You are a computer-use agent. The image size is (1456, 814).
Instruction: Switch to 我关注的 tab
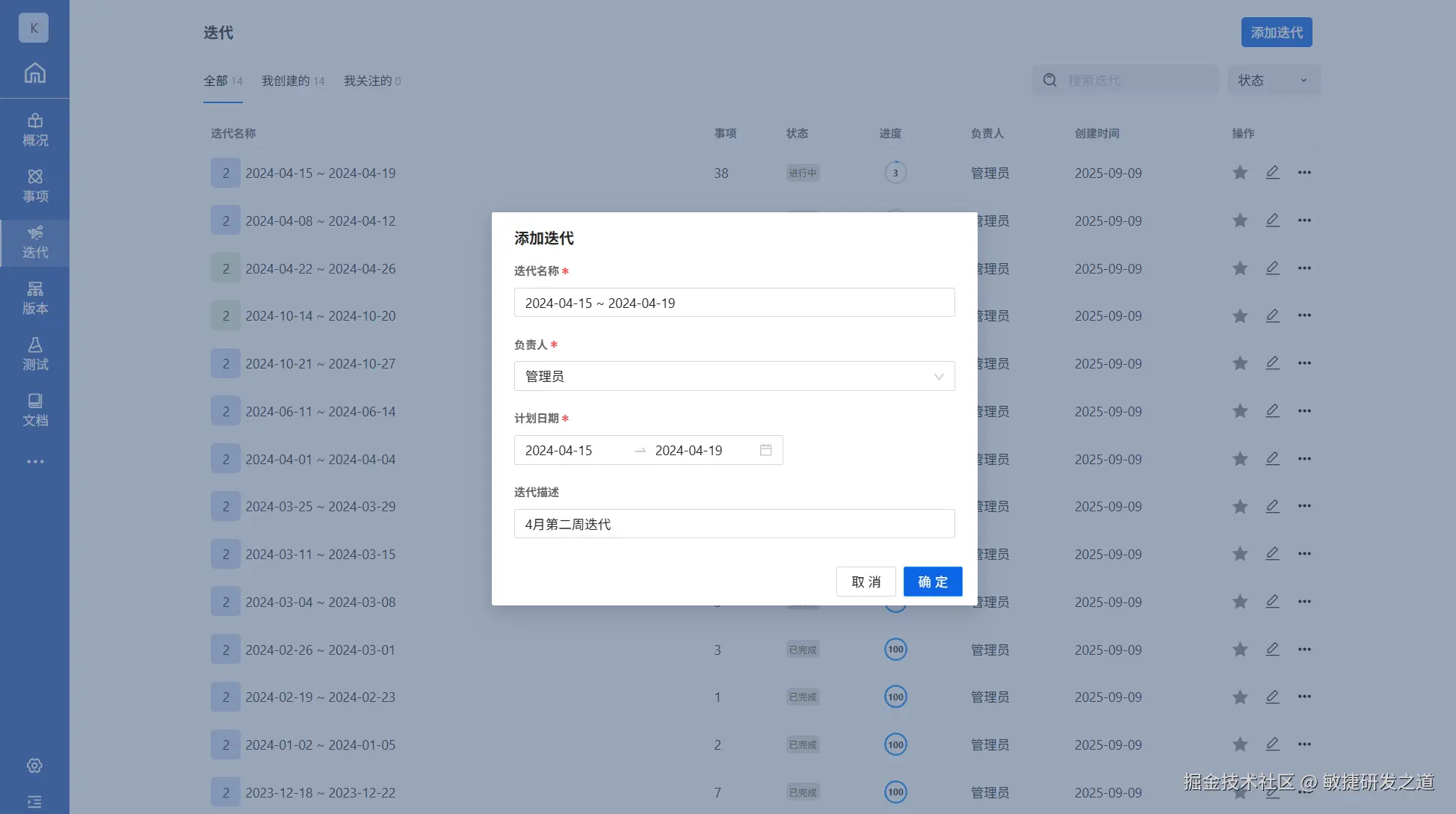tap(371, 81)
